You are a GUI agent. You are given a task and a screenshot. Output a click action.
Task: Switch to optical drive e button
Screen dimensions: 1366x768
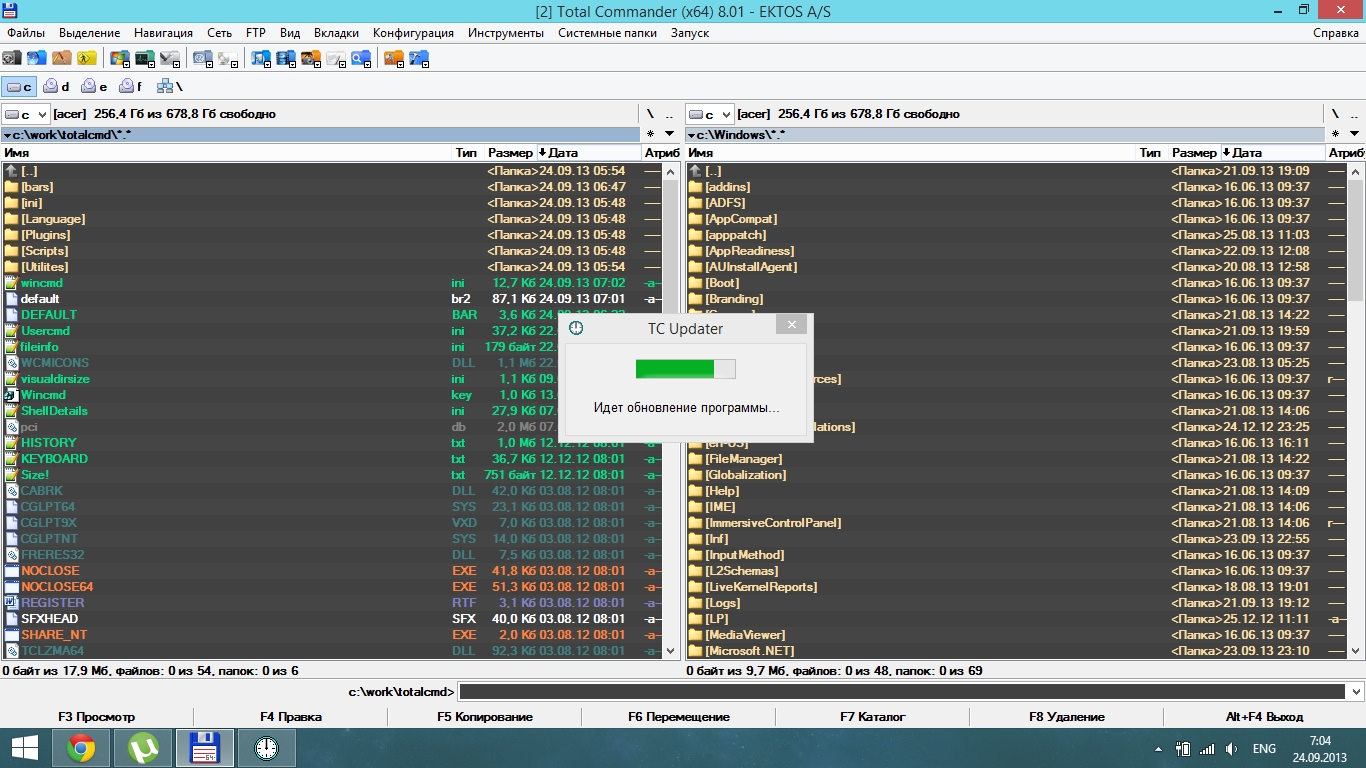click(94, 87)
